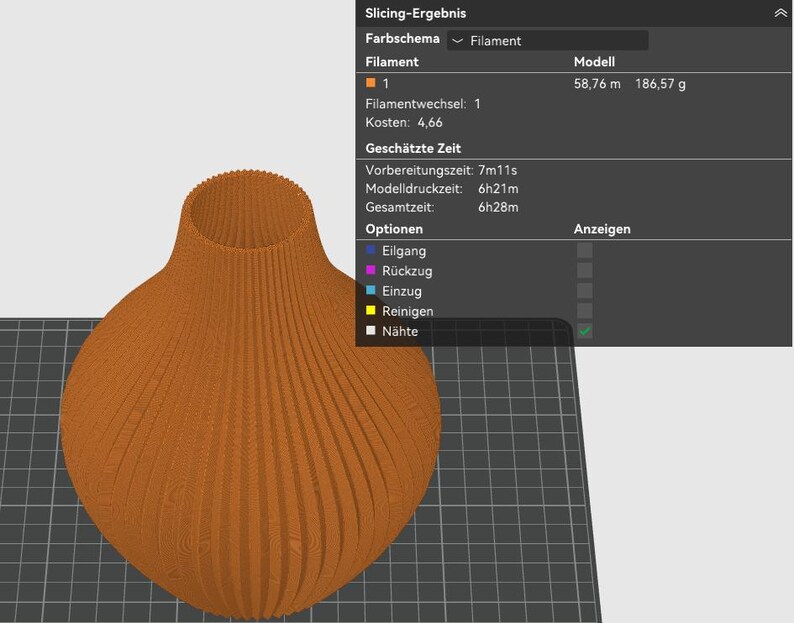The height and width of the screenshot is (623, 794).
Task: Click the Reinigen option label
Action: pyautogui.click(x=408, y=312)
